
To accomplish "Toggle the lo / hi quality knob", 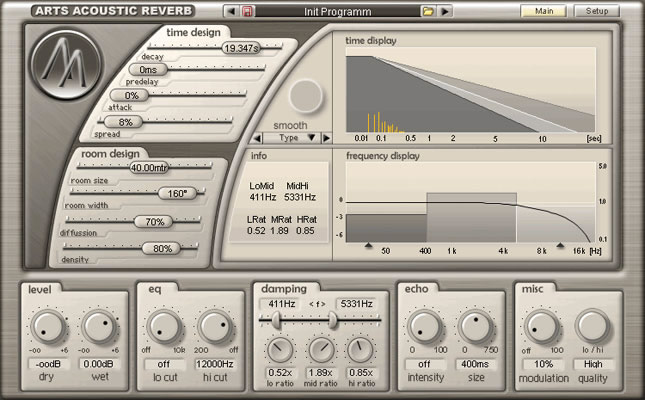I will [592, 326].
